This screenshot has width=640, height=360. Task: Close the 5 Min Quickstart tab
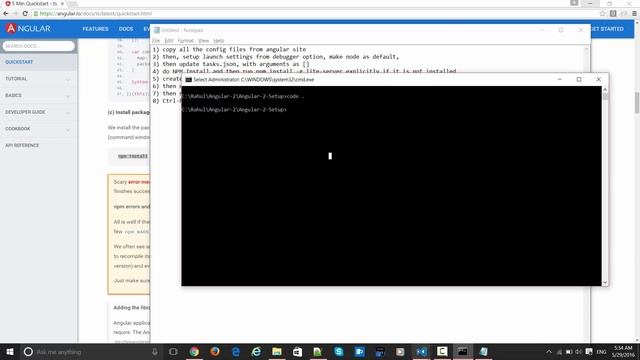[x=62, y=3]
